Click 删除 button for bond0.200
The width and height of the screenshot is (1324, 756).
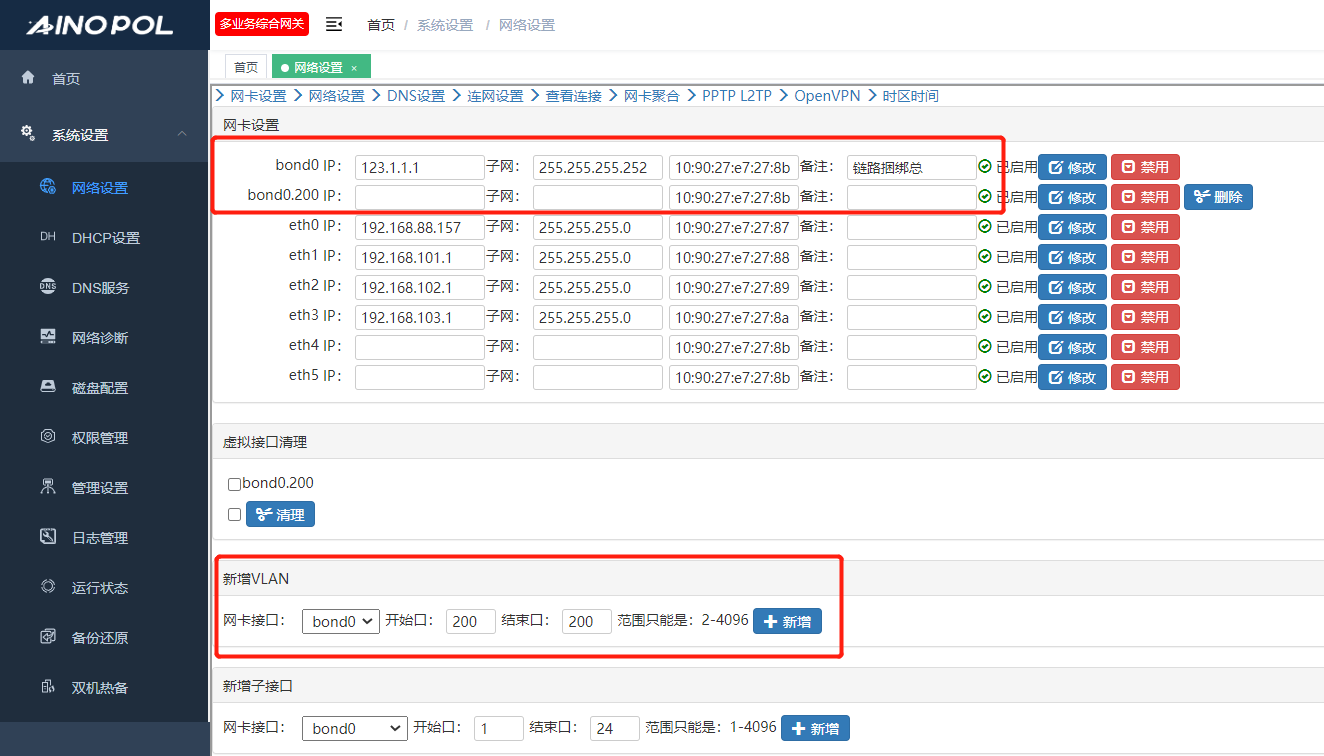1218,197
